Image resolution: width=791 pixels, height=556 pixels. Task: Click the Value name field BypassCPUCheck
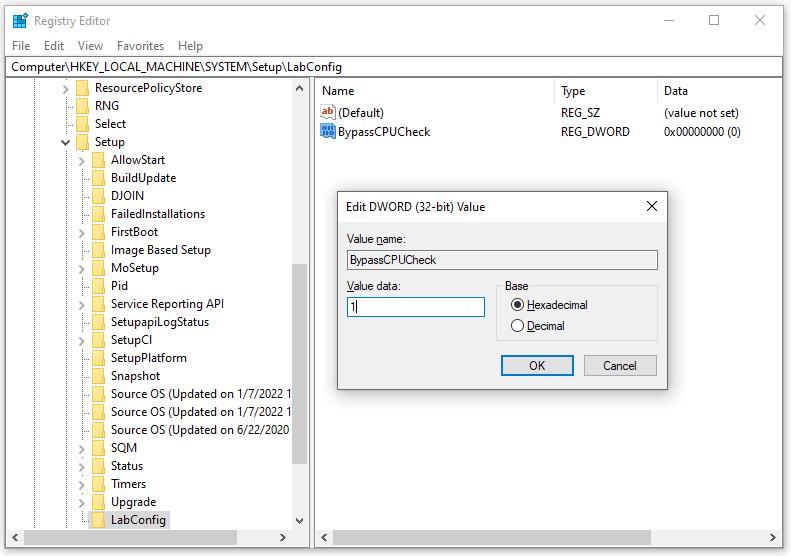(x=502, y=260)
